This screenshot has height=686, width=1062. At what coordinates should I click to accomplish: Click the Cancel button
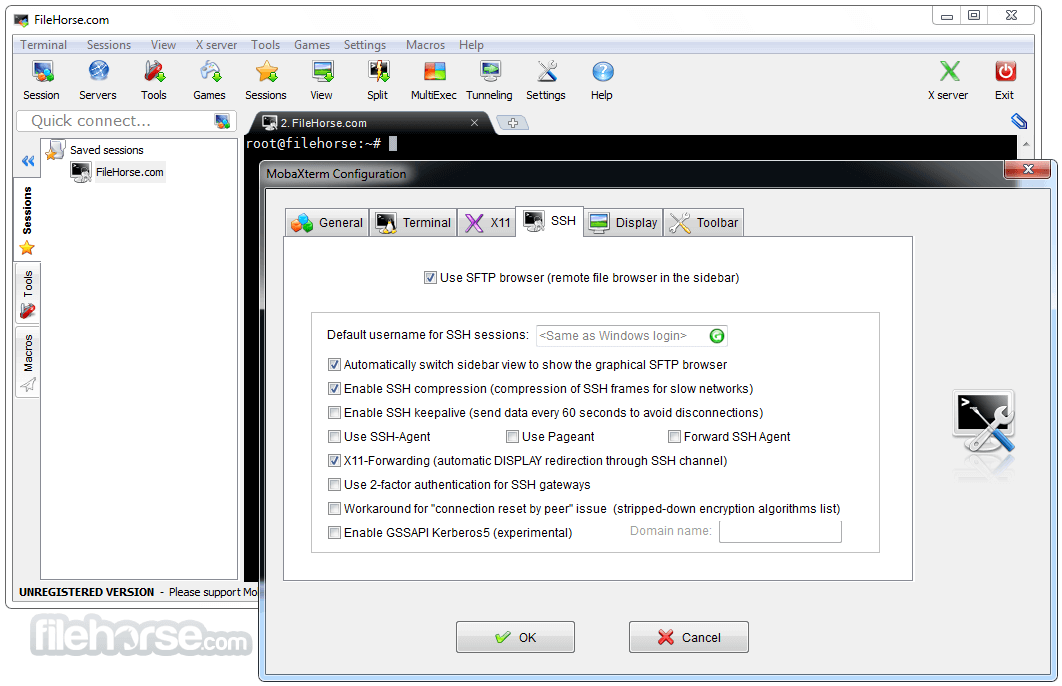(689, 637)
